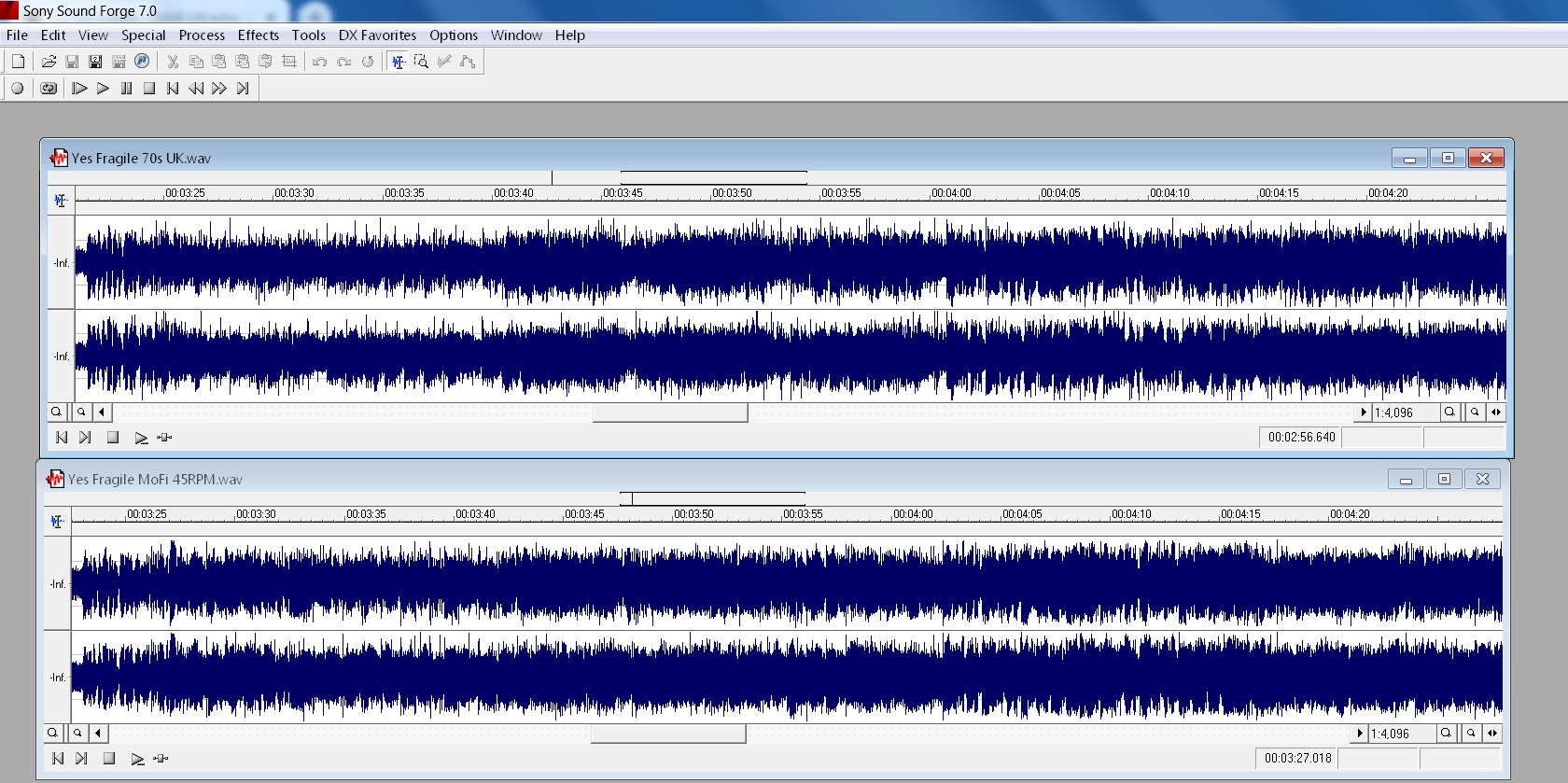Select the Pencil tool
1568x783 pixels.
[444, 62]
